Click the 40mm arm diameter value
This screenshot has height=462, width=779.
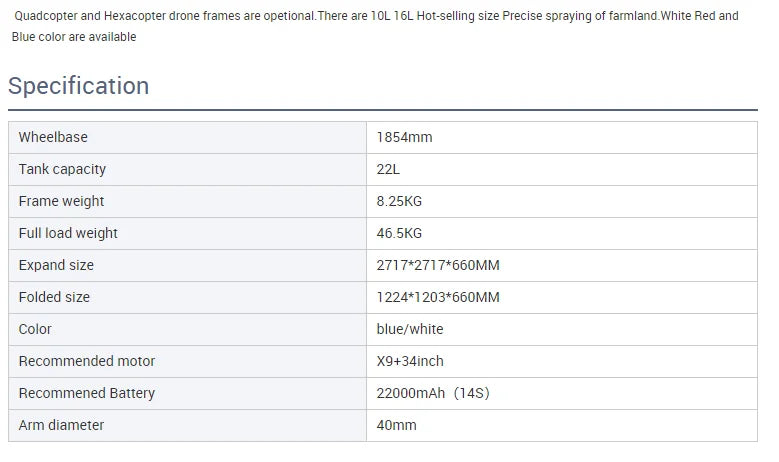[x=396, y=425]
